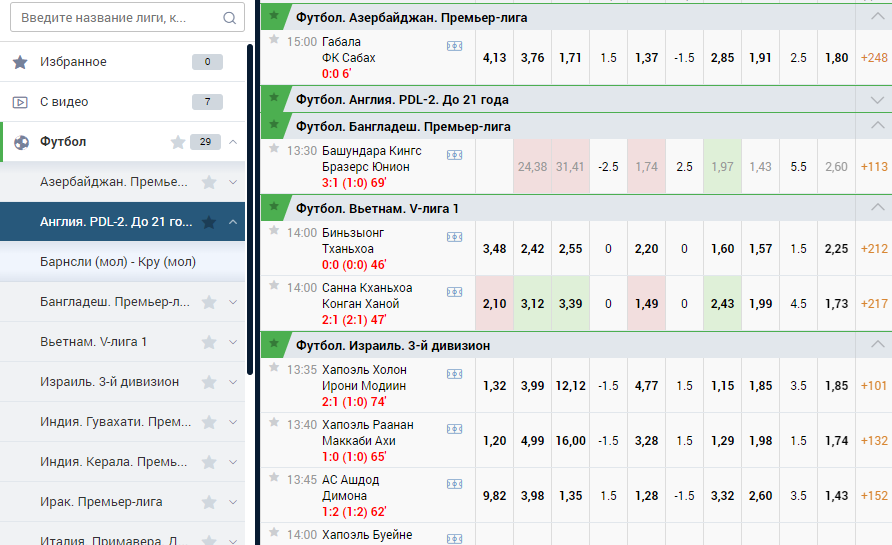
Task: Collapse the Футбол category chevron
Action: pyautogui.click(x=233, y=142)
